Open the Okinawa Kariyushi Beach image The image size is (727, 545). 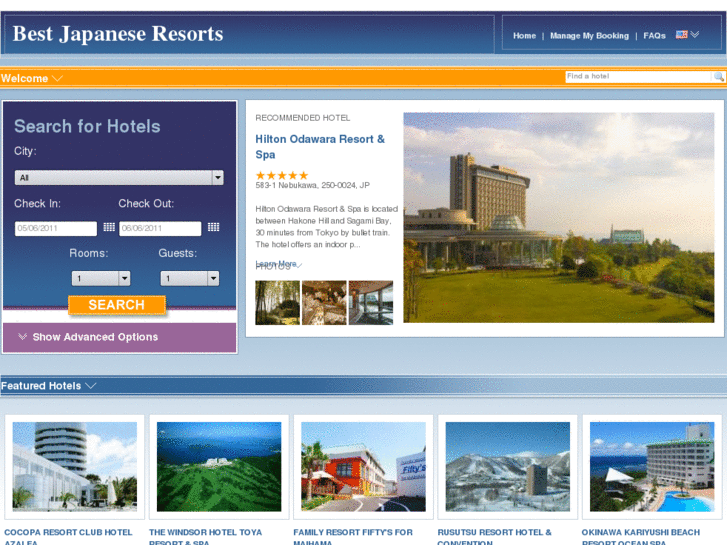coord(652,467)
